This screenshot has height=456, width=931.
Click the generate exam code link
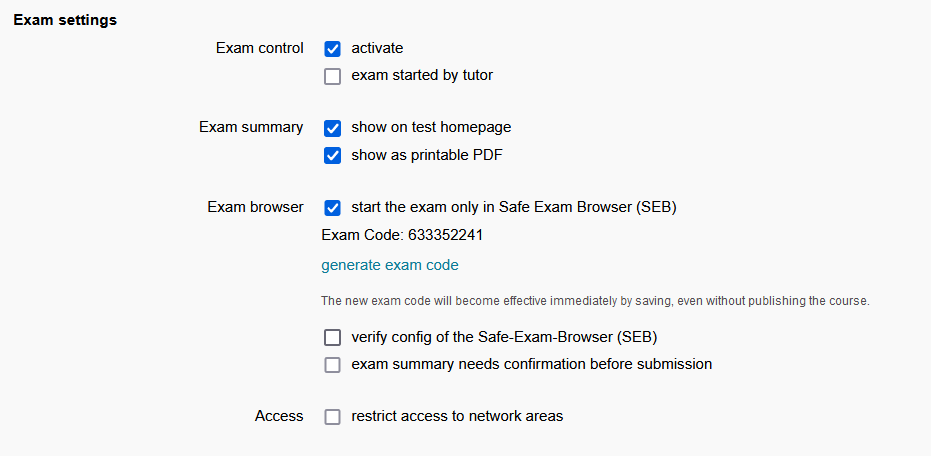coord(390,265)
